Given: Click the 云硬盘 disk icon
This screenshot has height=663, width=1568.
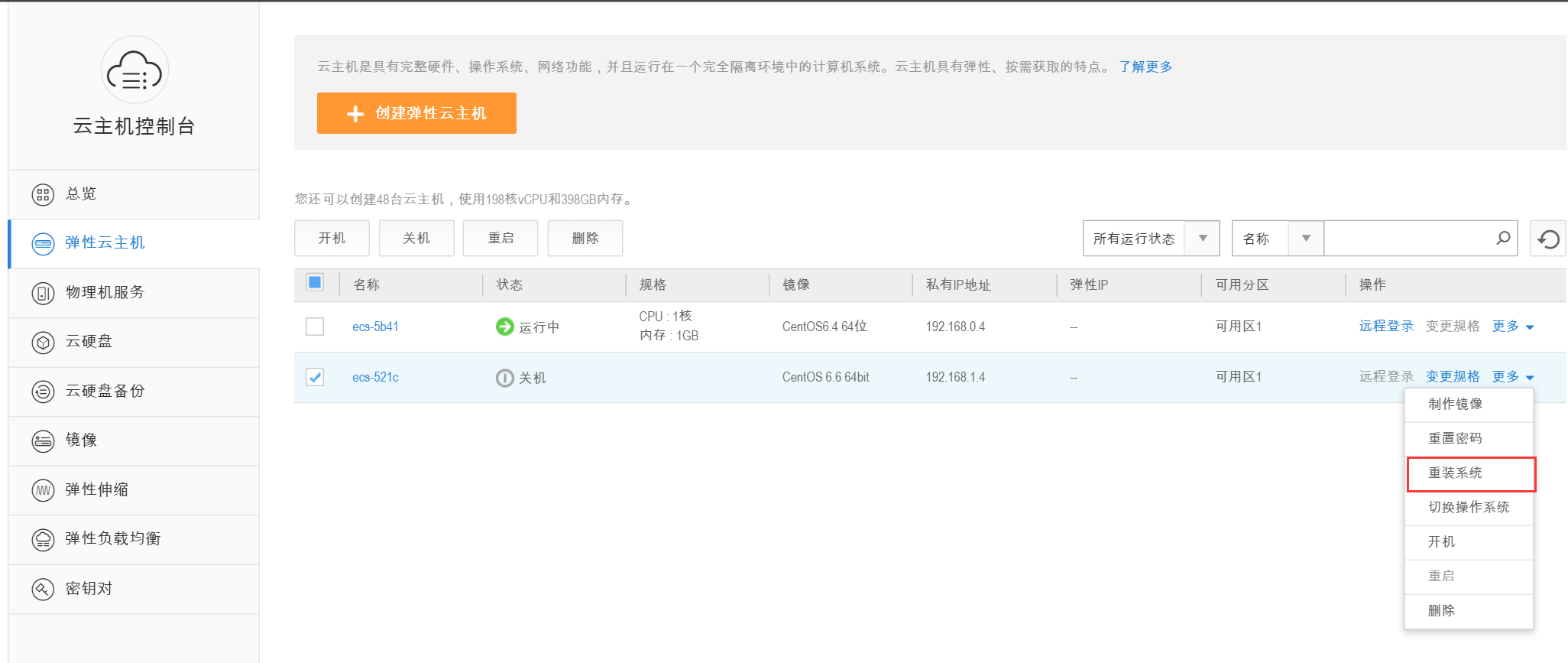Looking at the screenshot, I should click(43, 342).
